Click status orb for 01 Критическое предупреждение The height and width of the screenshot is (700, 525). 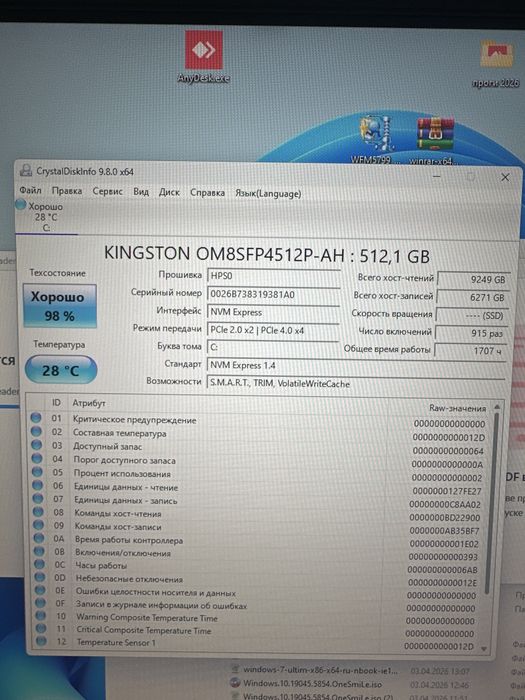tap(36, 418)
